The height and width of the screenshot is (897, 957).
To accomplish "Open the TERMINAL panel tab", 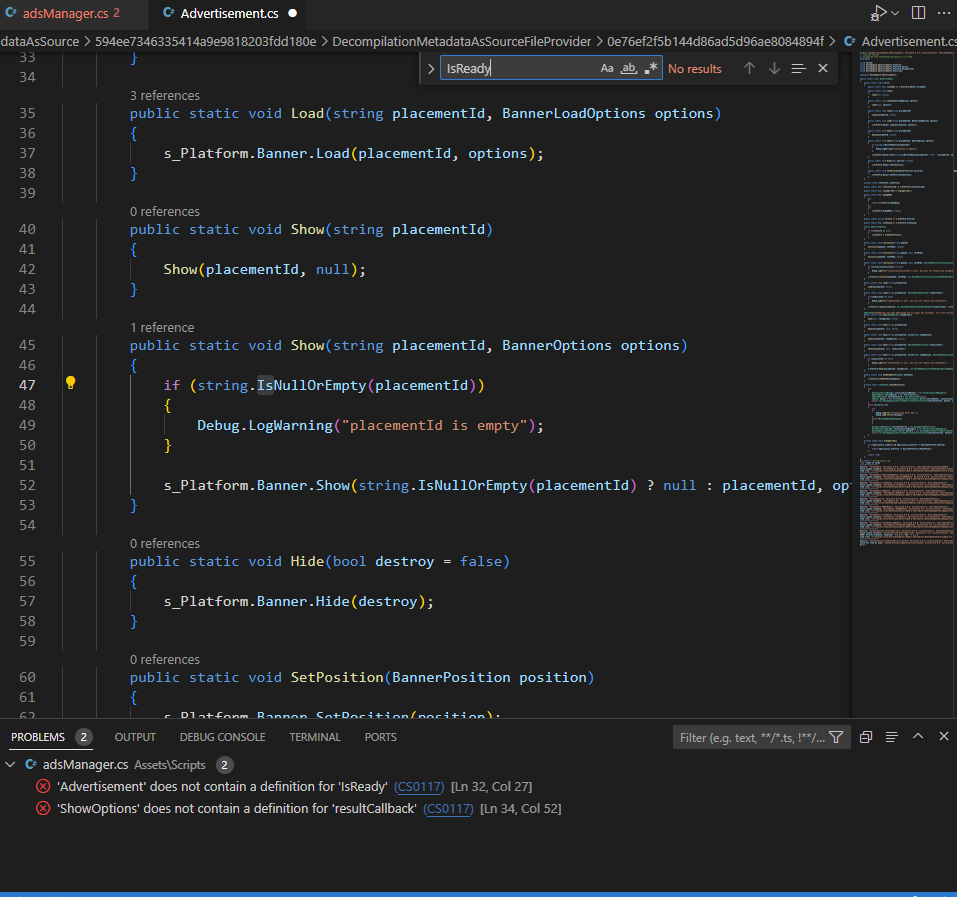I will pyautogui.click(x=315, y=737).
